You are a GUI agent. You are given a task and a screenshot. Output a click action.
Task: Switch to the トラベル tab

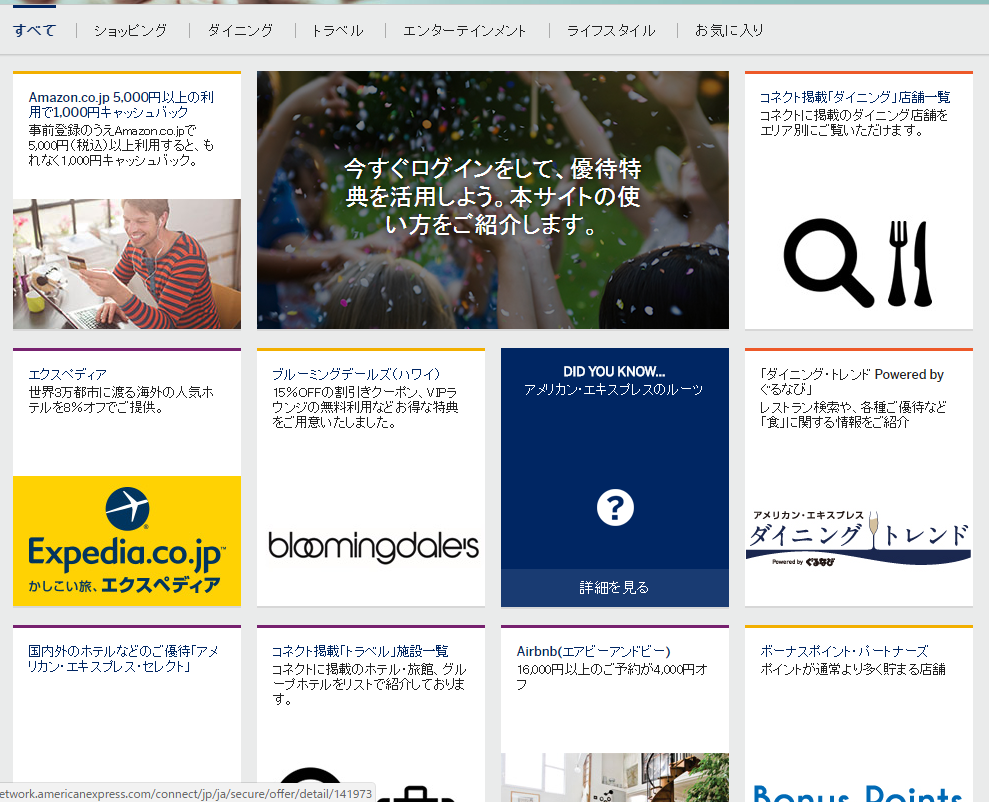[x=338, y=30]
